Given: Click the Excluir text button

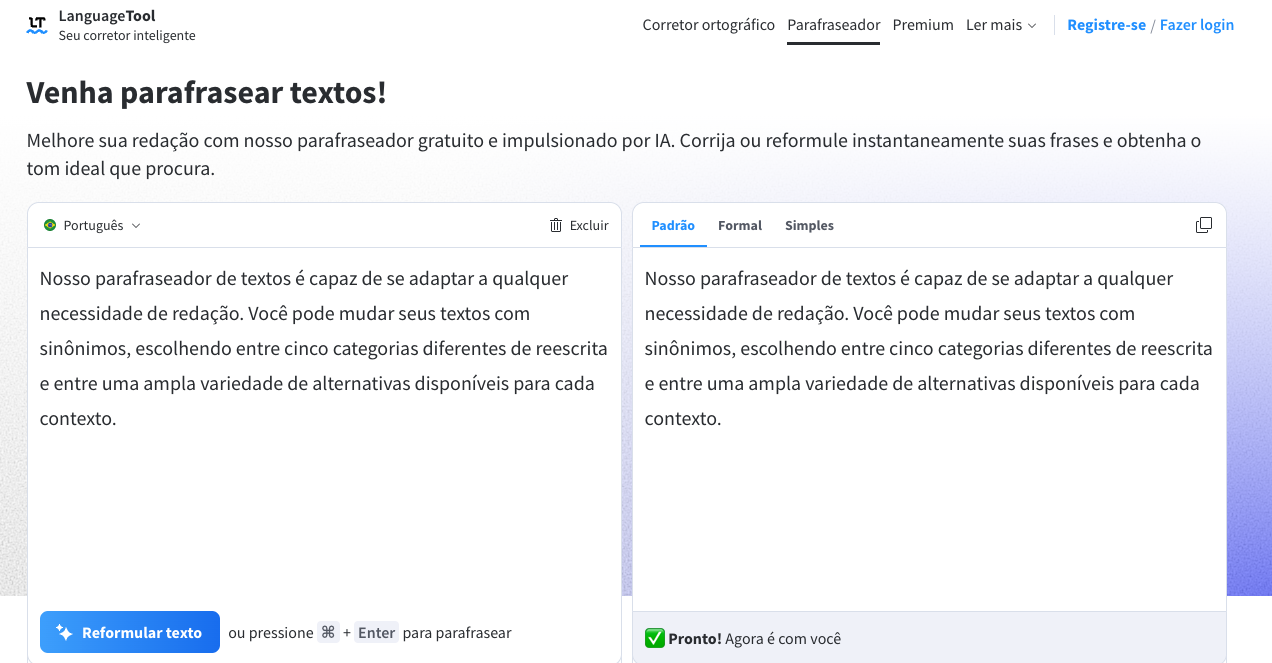Looking at the screenshot, I should coord(589,225).
